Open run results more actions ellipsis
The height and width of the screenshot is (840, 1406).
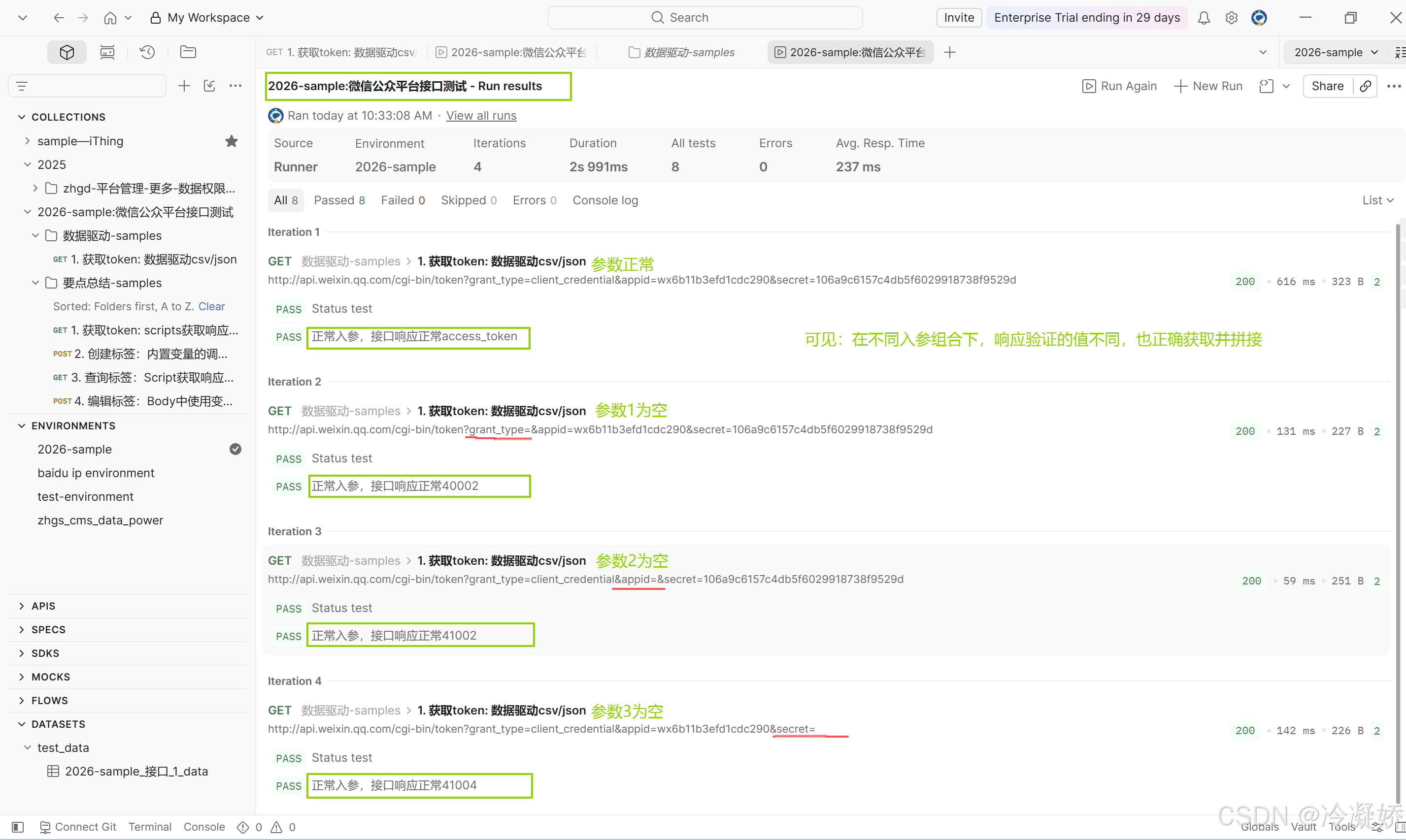coord(1394,86)
